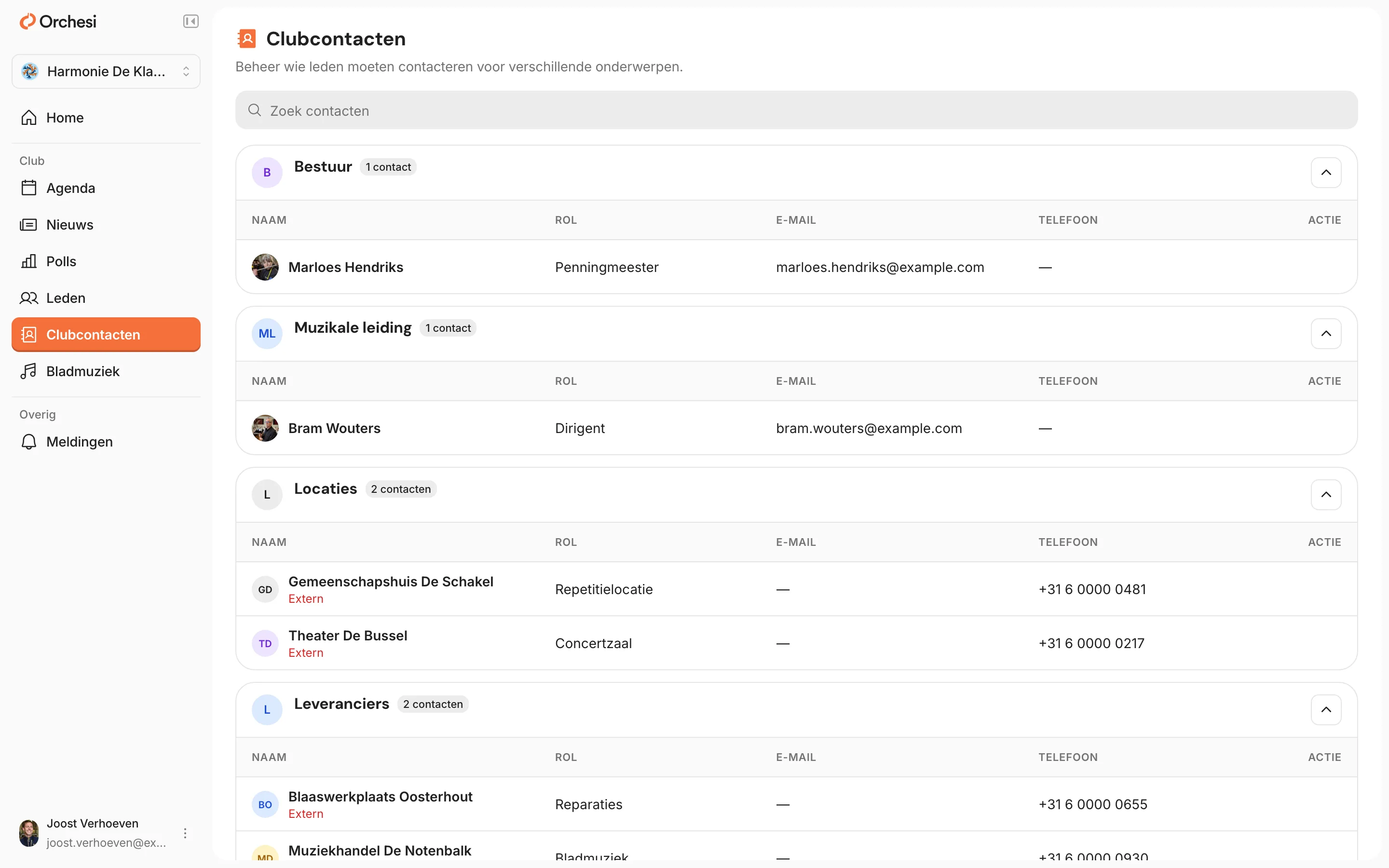Click the TD initials avatar
Image resolution: width=1389 pixels, height=868 pixels.
[x=265, y=644]
